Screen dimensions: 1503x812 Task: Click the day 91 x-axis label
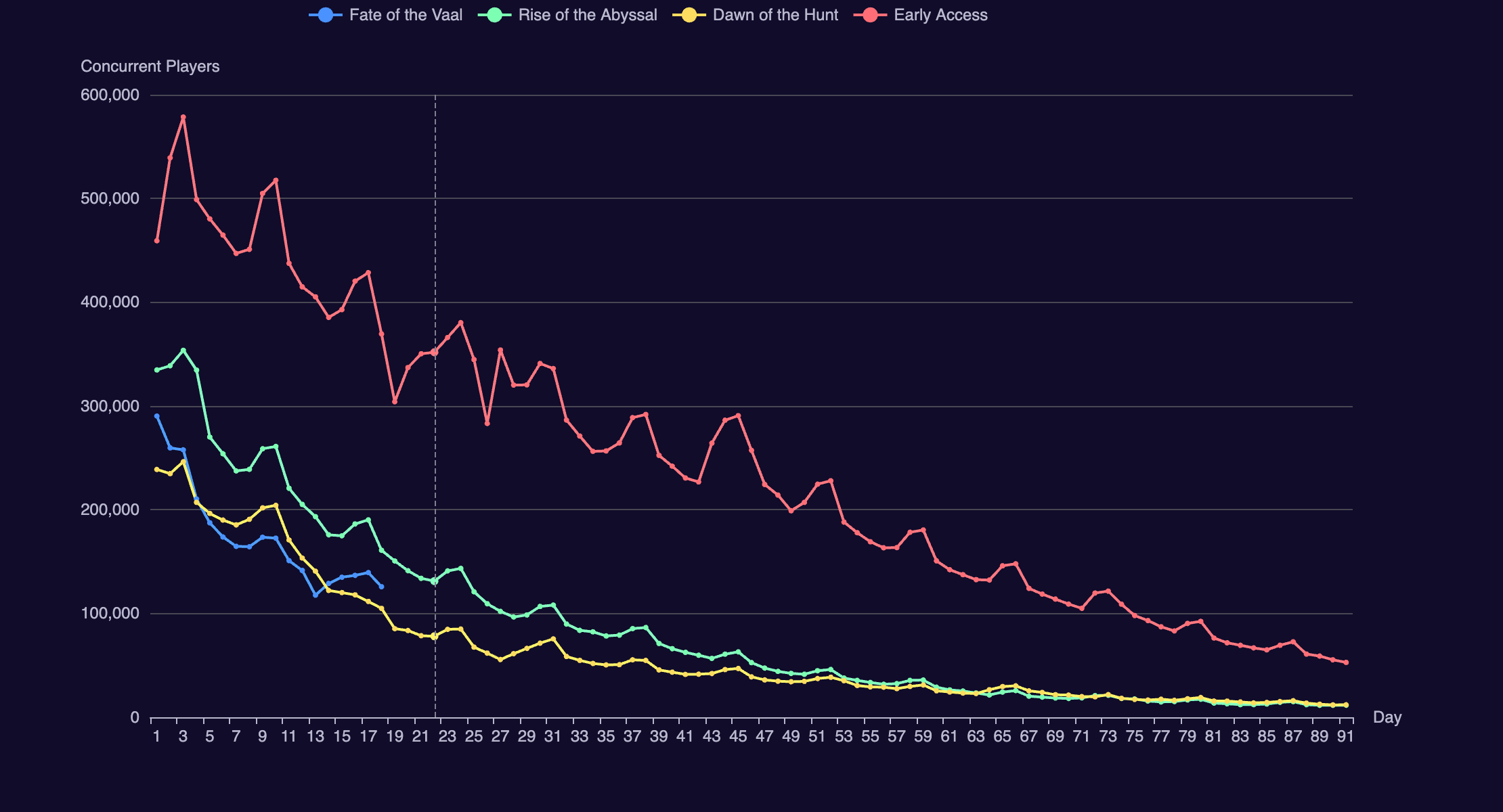[1345, 737]
